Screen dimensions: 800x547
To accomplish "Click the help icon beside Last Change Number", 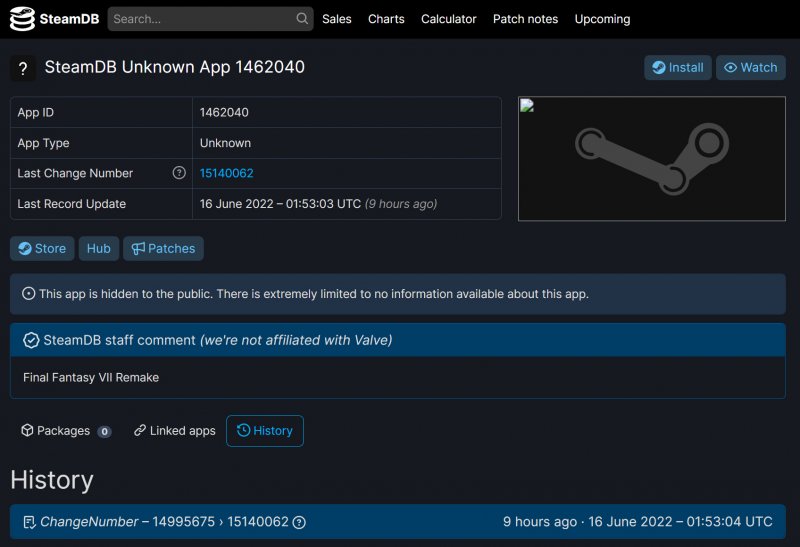I will (179, 173).
